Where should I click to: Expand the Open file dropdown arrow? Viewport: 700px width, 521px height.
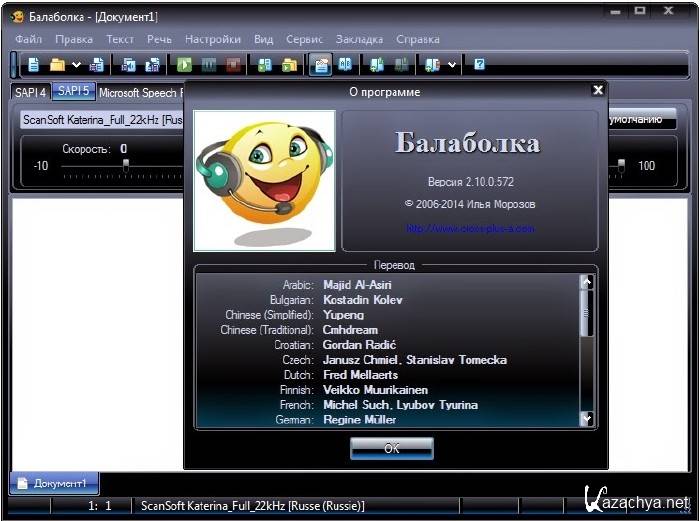[x=77, y=65]
